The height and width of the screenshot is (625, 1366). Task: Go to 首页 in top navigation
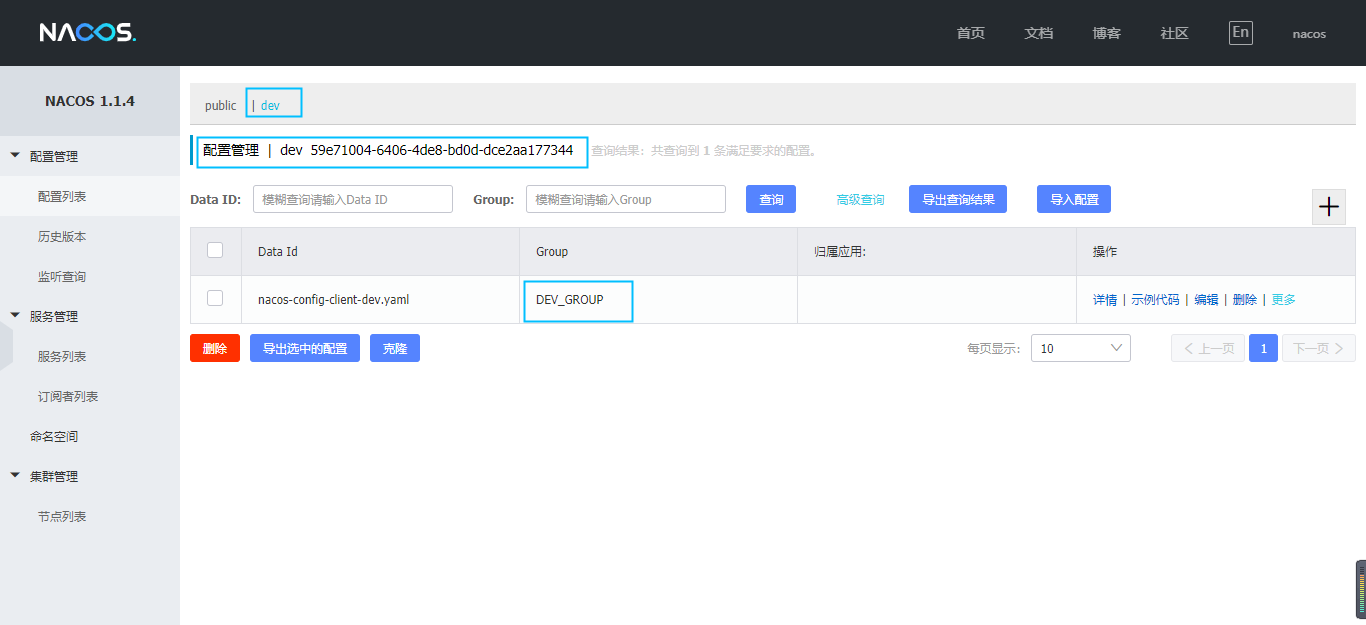970,33
